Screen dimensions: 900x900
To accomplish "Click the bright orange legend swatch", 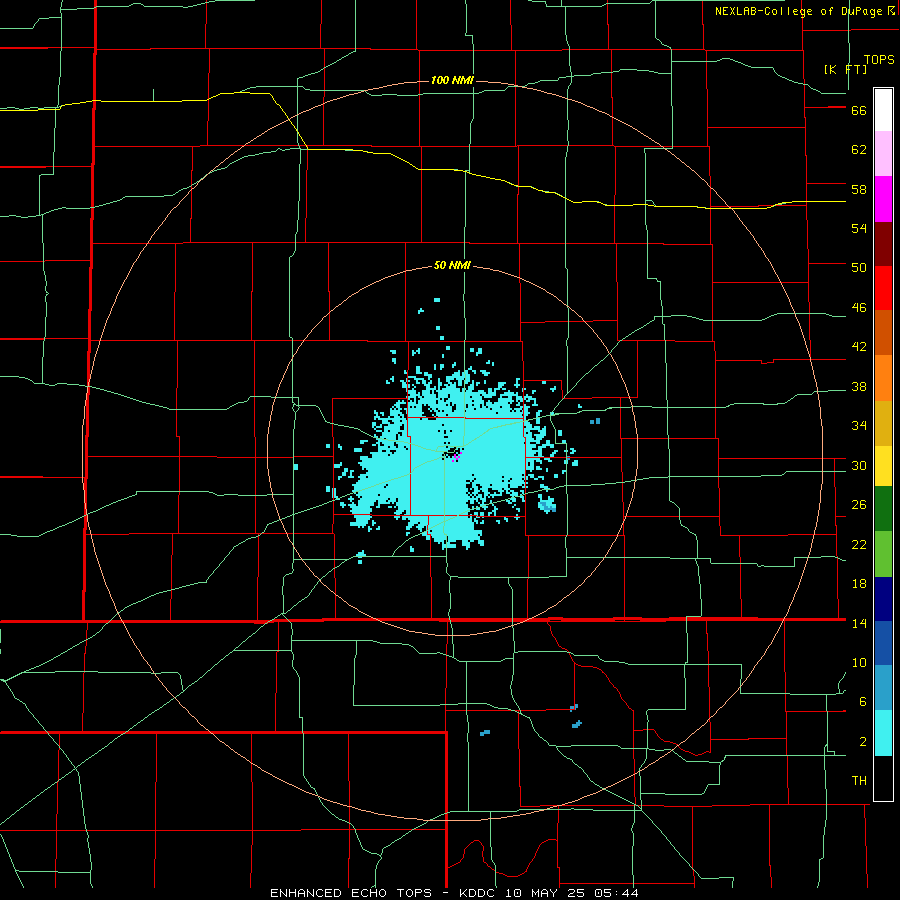I will pyautogui.click(x=883, y=378).
